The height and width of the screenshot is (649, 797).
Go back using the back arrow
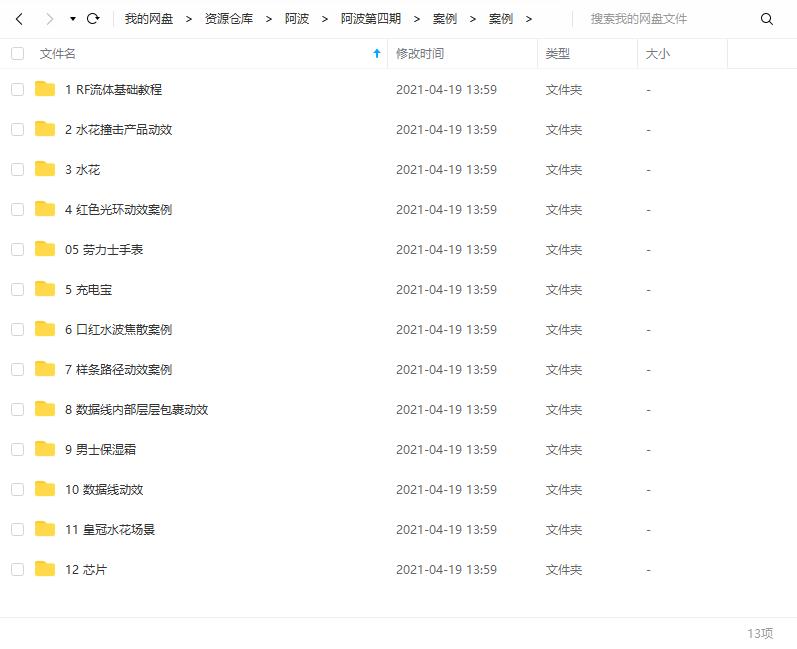pyautogui.click(x=19, y=19)
